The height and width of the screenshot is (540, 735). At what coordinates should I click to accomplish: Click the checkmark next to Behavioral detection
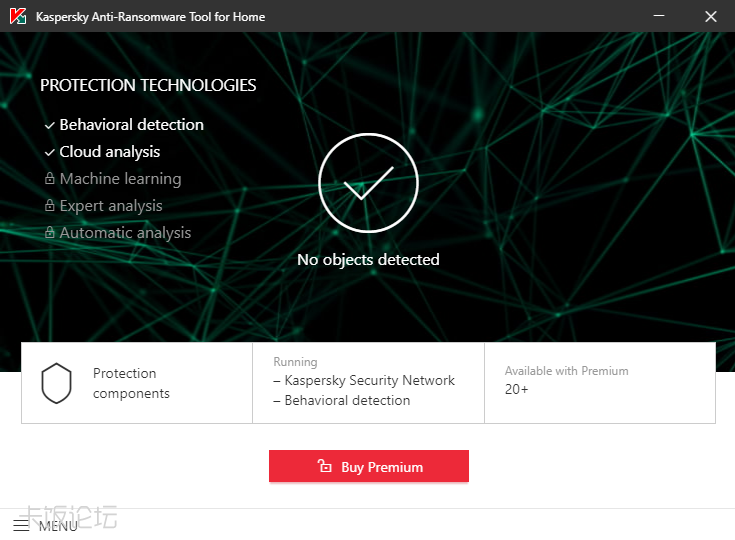[x=49, y=125]
